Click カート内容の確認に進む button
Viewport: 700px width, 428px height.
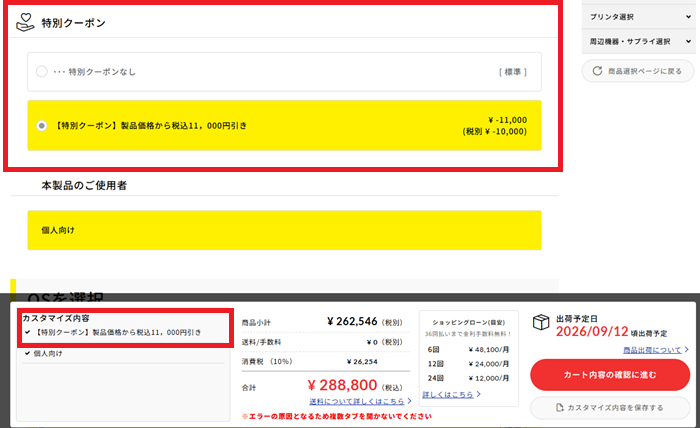click(x=610, y=375)
